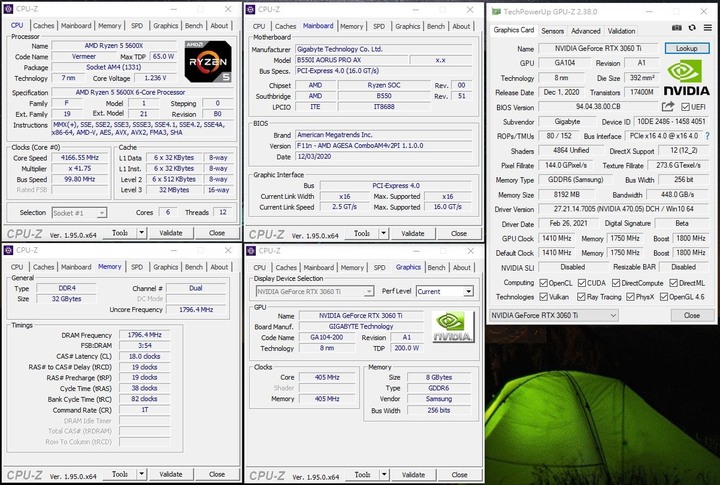The height and width of the screenshot is (485, 720).
Task: Click the Driver Version field in GPU-Z
Action: pos(623,209)
